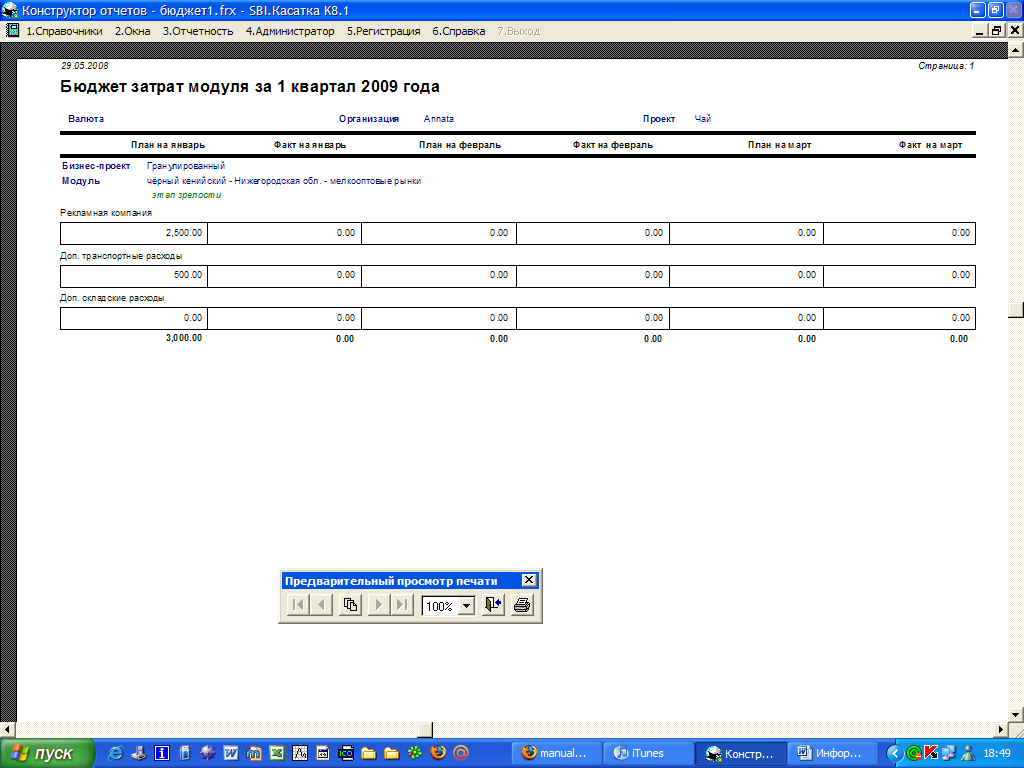Click the application icon in menu bar
Image resolution: width=1024 pixels, height=768 pixels.
12,30
